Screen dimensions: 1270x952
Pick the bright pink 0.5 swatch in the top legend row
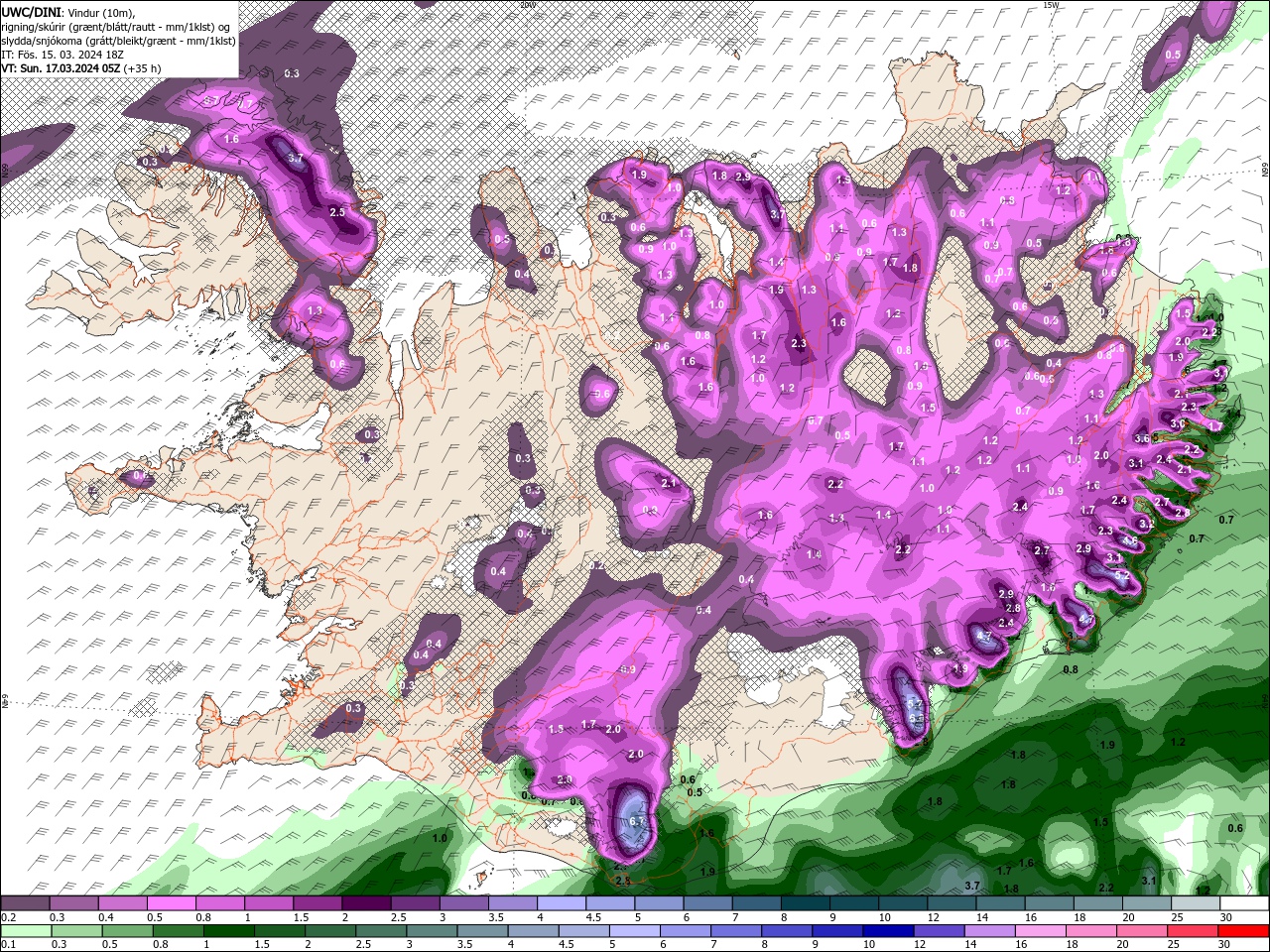click(171, 902)
